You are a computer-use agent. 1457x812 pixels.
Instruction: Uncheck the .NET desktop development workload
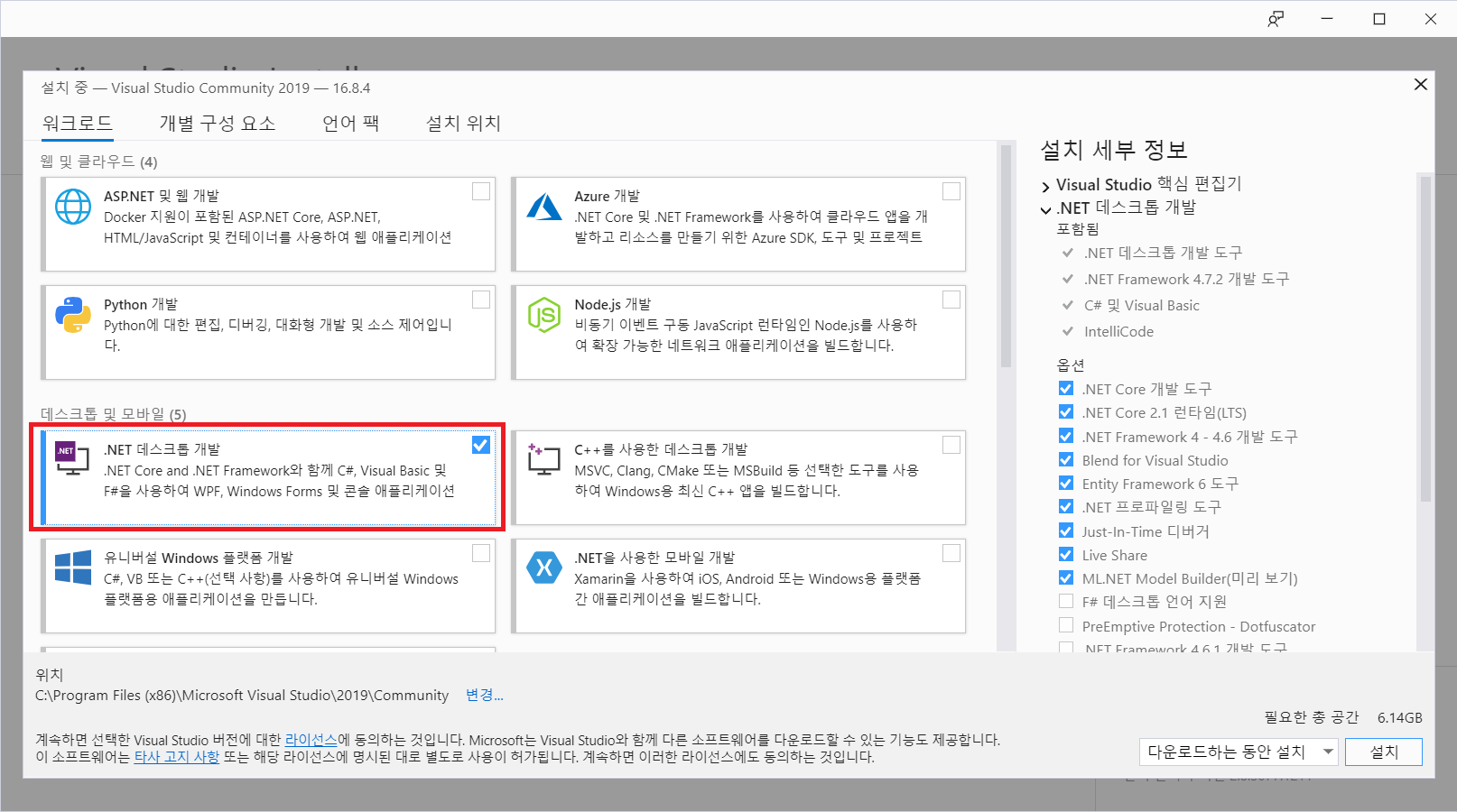pyautogui.click(x=481, y=445)
